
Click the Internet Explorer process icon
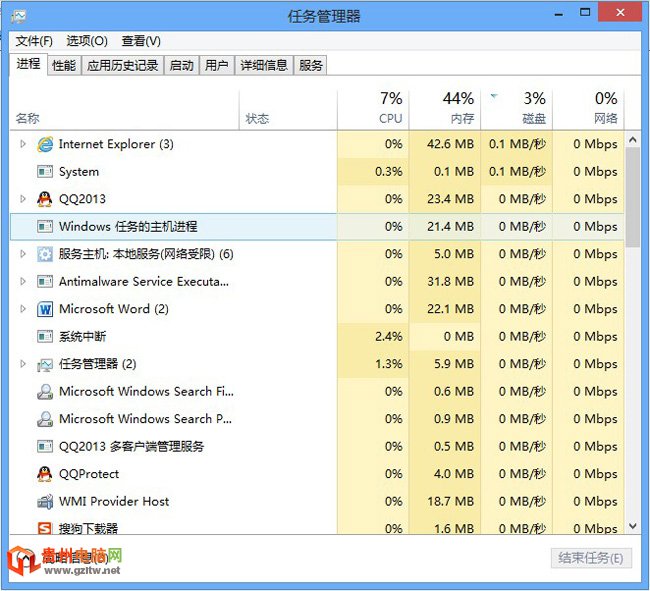click(x=45, y=144)
